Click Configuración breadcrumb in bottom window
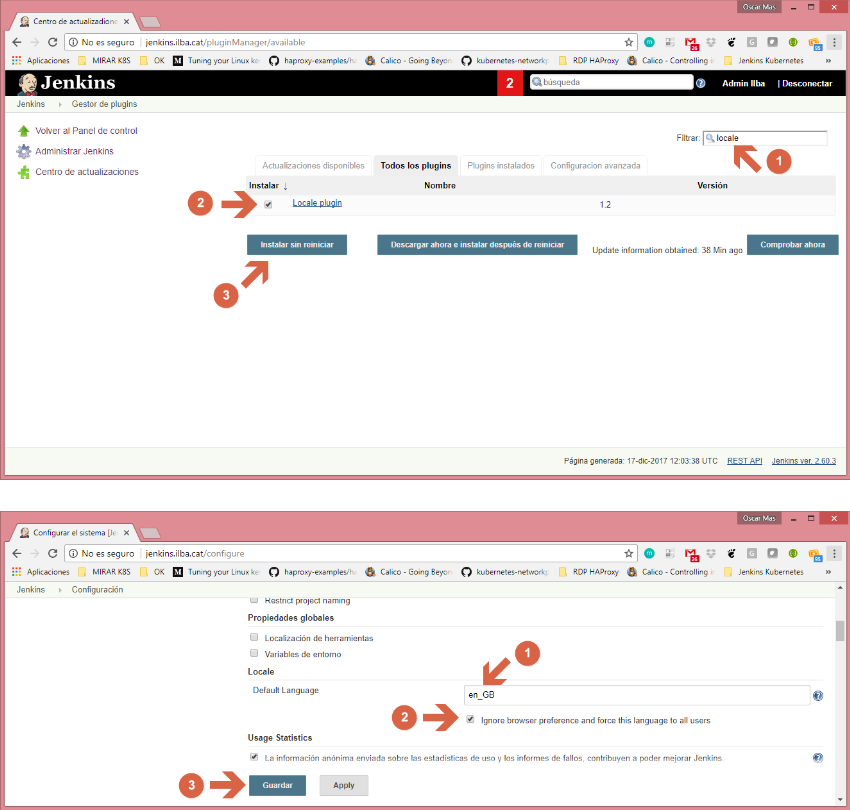 pos(97,589)
